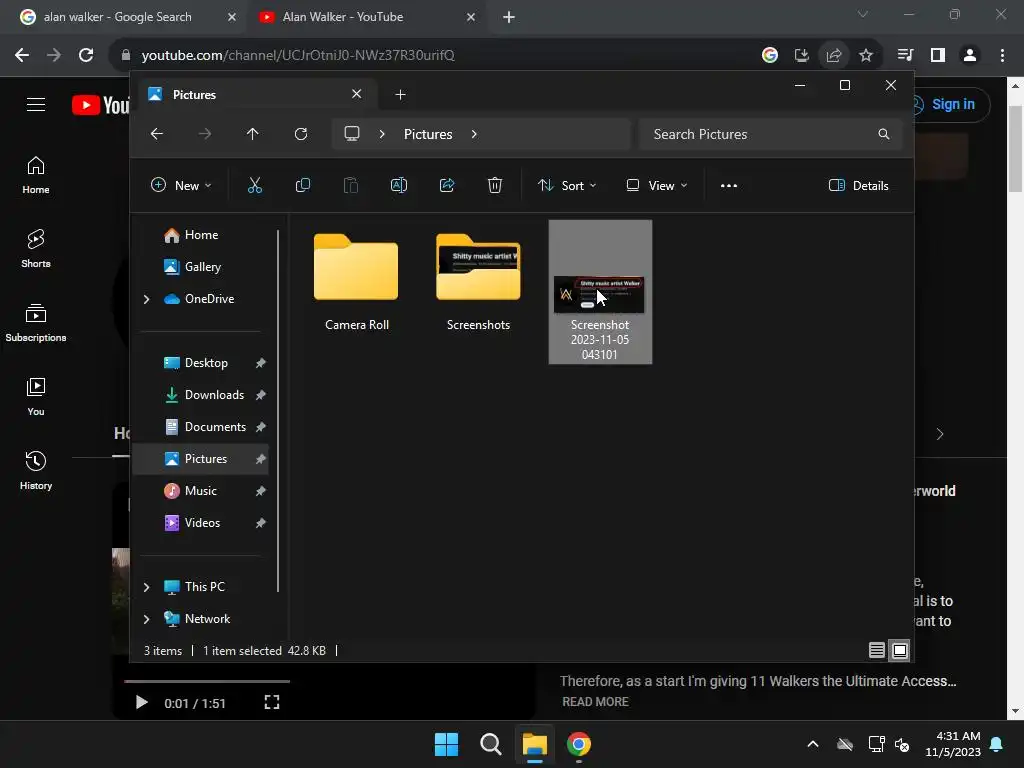Go back in File Explorer
The height and width of the screenshot is (768, 1024).
(x=157, y=134)
